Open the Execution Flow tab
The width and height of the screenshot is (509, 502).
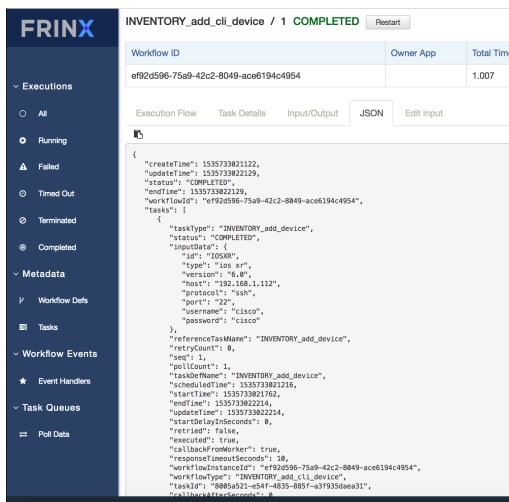(x=166, y=113)
